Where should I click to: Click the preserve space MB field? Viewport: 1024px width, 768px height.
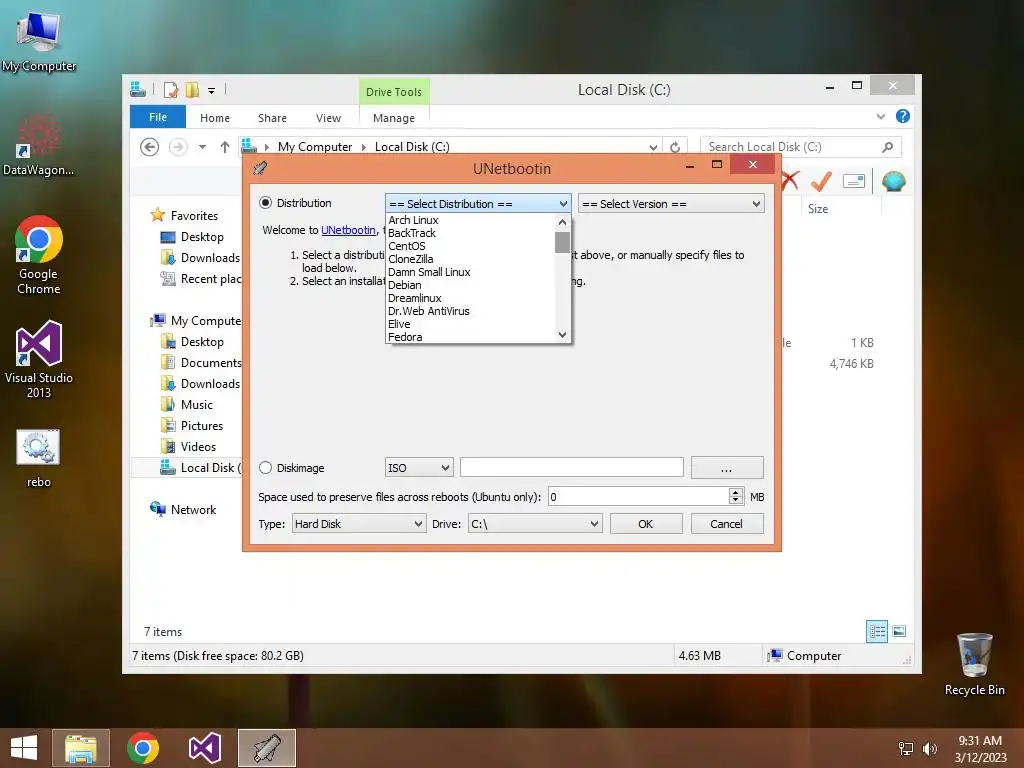point(638,497)
